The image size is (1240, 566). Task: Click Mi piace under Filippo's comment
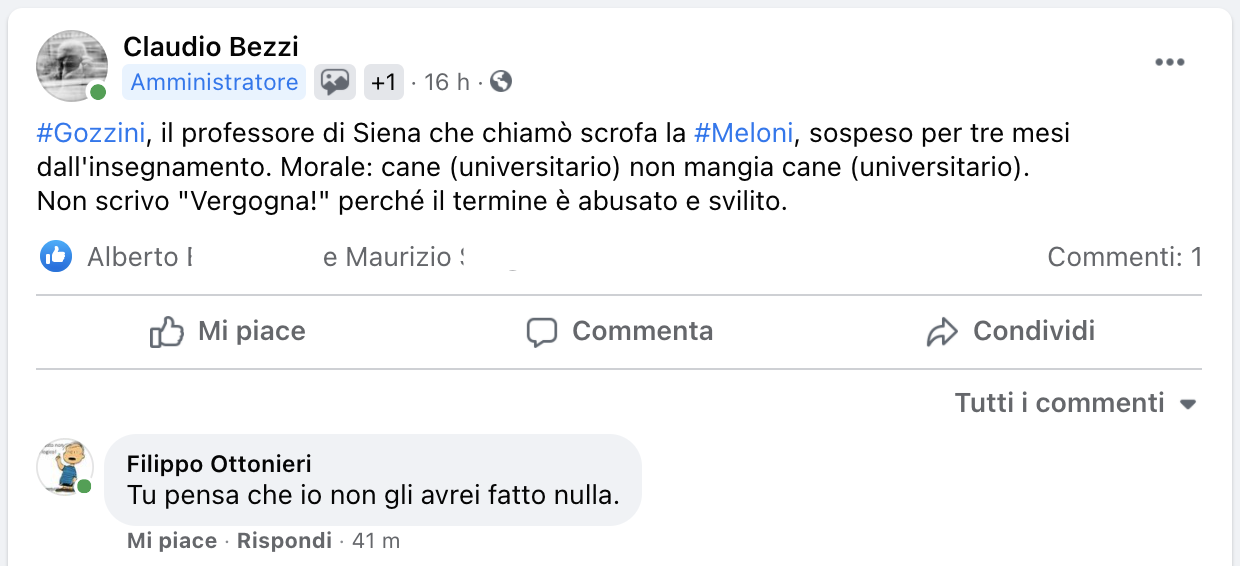(x=171, y=541)
